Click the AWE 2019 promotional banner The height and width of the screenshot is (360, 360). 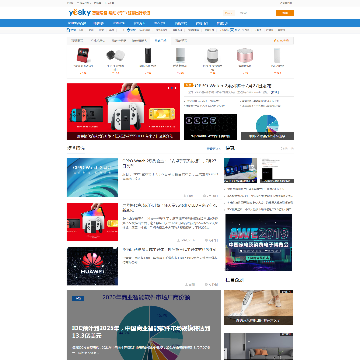point(259,242)
